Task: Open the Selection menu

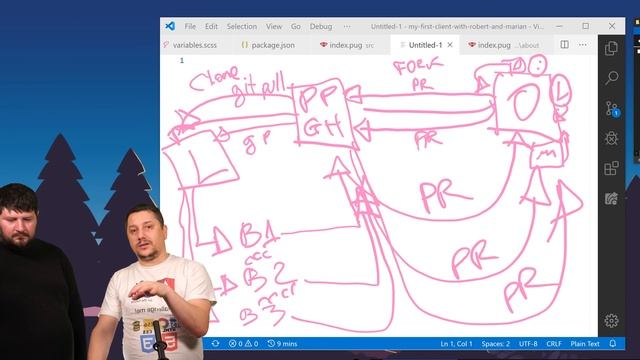Action: [x=242, y=26]
